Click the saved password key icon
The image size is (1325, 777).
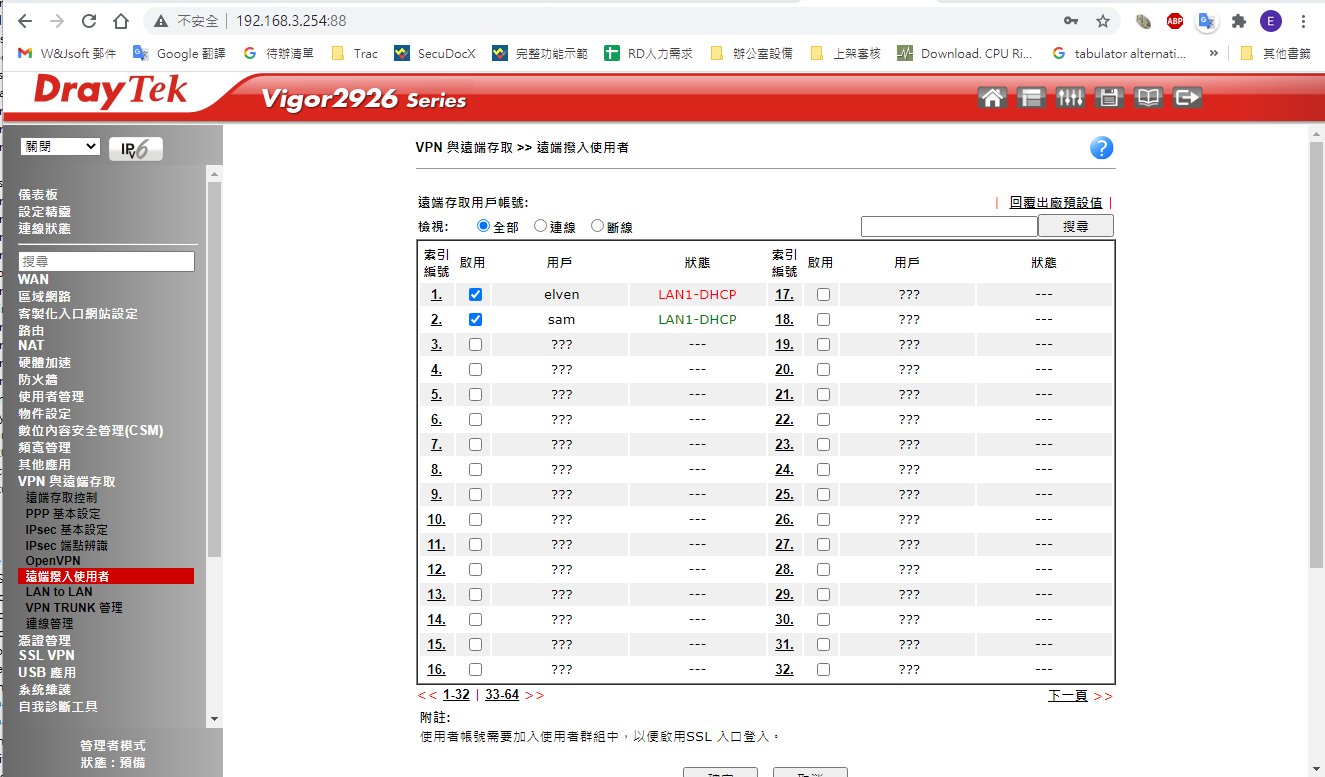pyautogui.click(x=1070, y=21)
